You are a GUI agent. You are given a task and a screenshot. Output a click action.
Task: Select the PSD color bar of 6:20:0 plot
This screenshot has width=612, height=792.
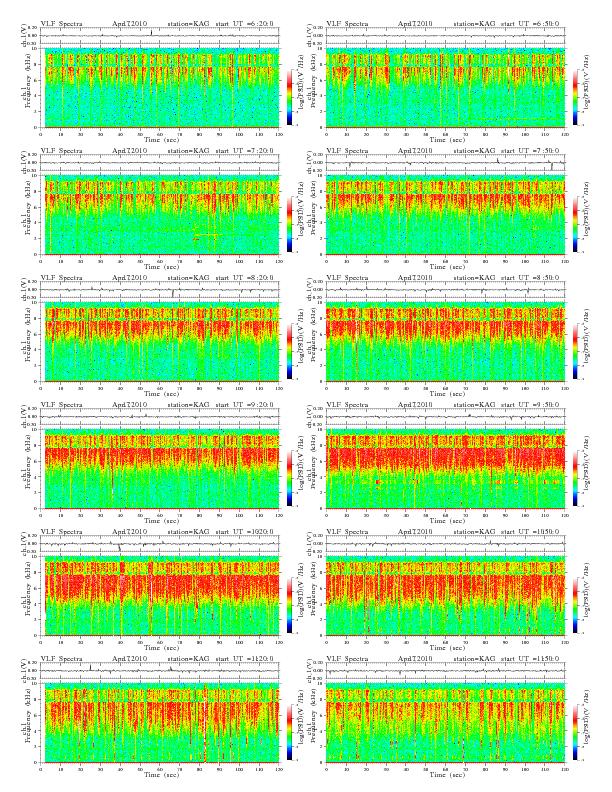(x=289, y=97)
